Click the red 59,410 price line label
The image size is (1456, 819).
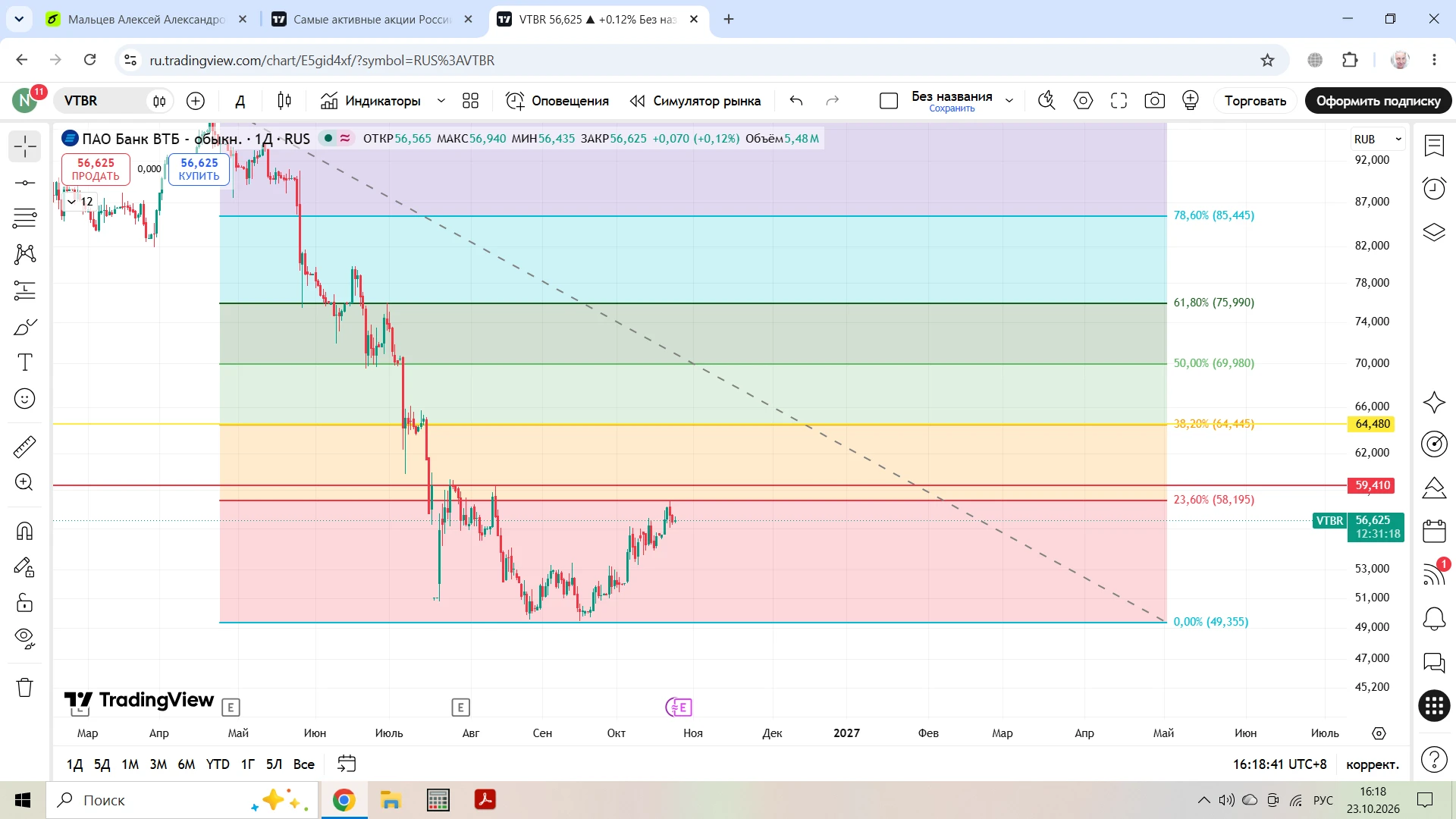1373,485
